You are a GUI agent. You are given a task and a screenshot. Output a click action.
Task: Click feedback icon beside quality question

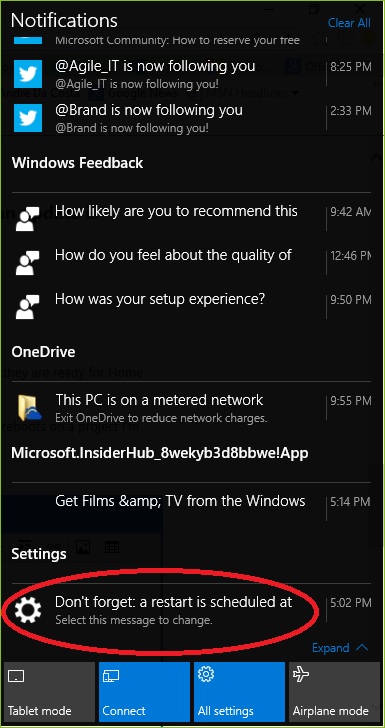[28, 262]
